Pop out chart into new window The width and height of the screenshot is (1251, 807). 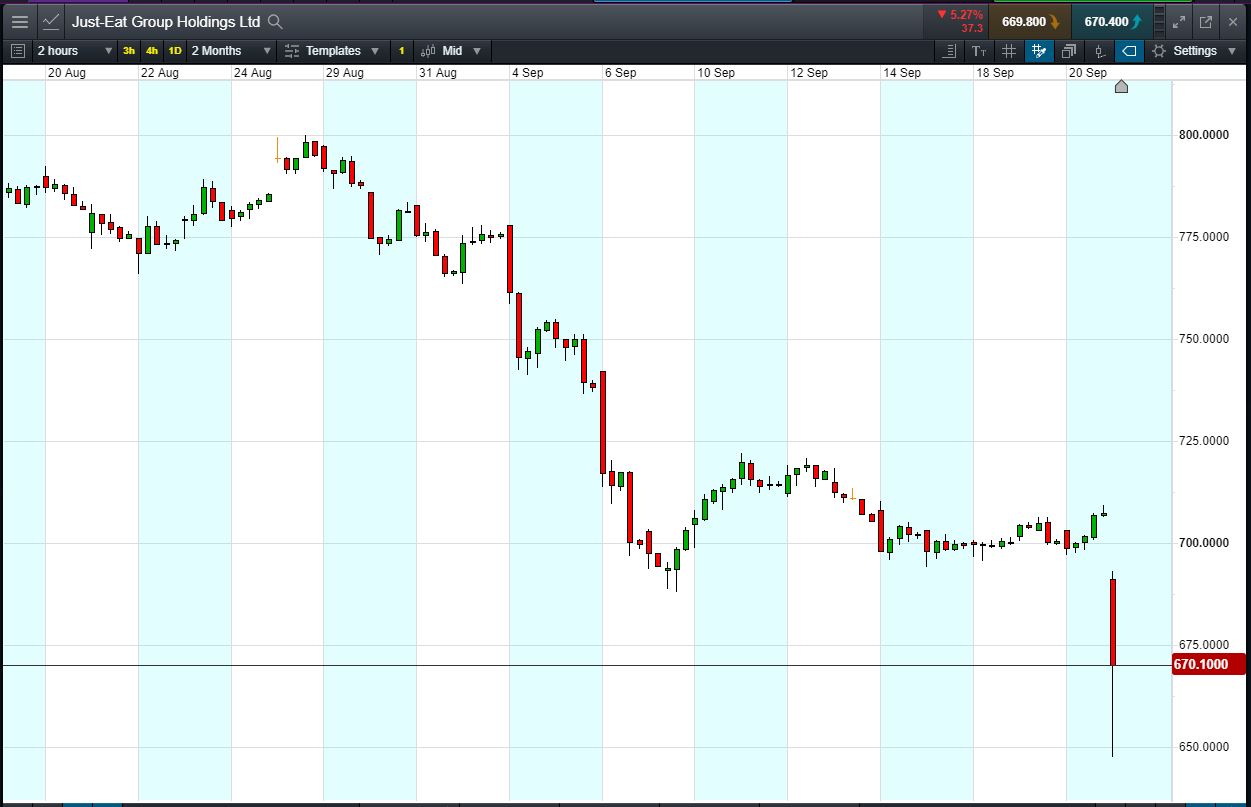click(1206, 21)
